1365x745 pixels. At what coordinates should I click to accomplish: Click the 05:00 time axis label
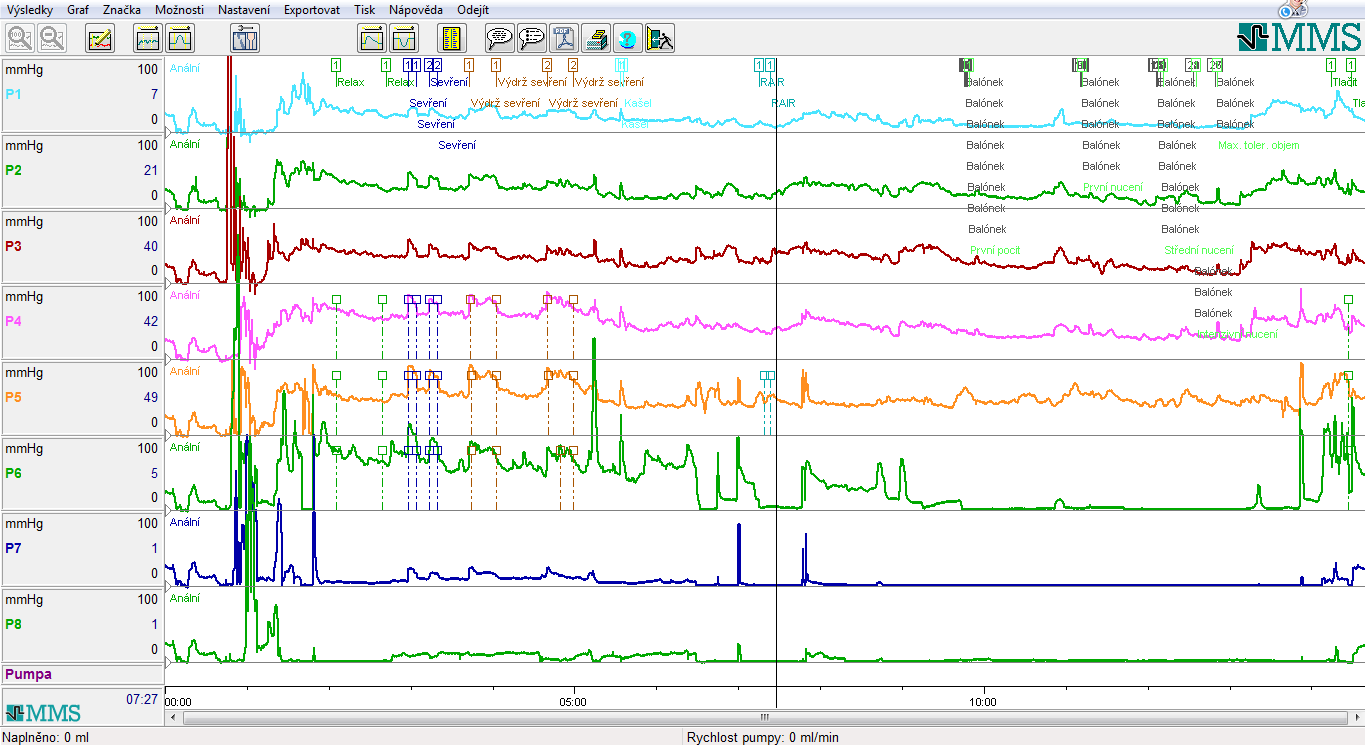[574, 702]
